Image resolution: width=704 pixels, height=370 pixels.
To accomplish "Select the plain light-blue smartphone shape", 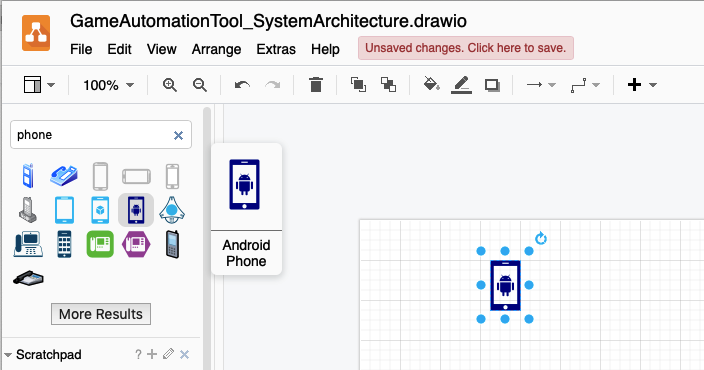I will [64, 210].
